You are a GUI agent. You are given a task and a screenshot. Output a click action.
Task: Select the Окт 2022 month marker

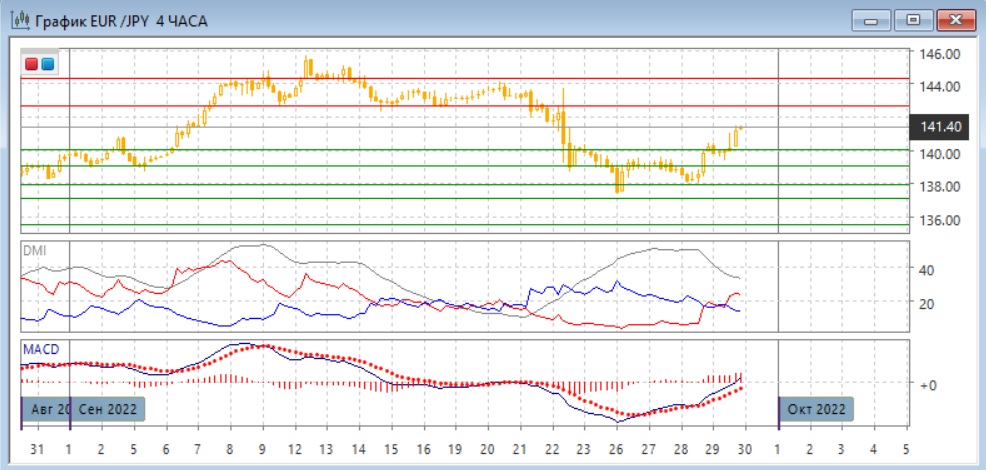pyautogui.click(x=816, y=409)
